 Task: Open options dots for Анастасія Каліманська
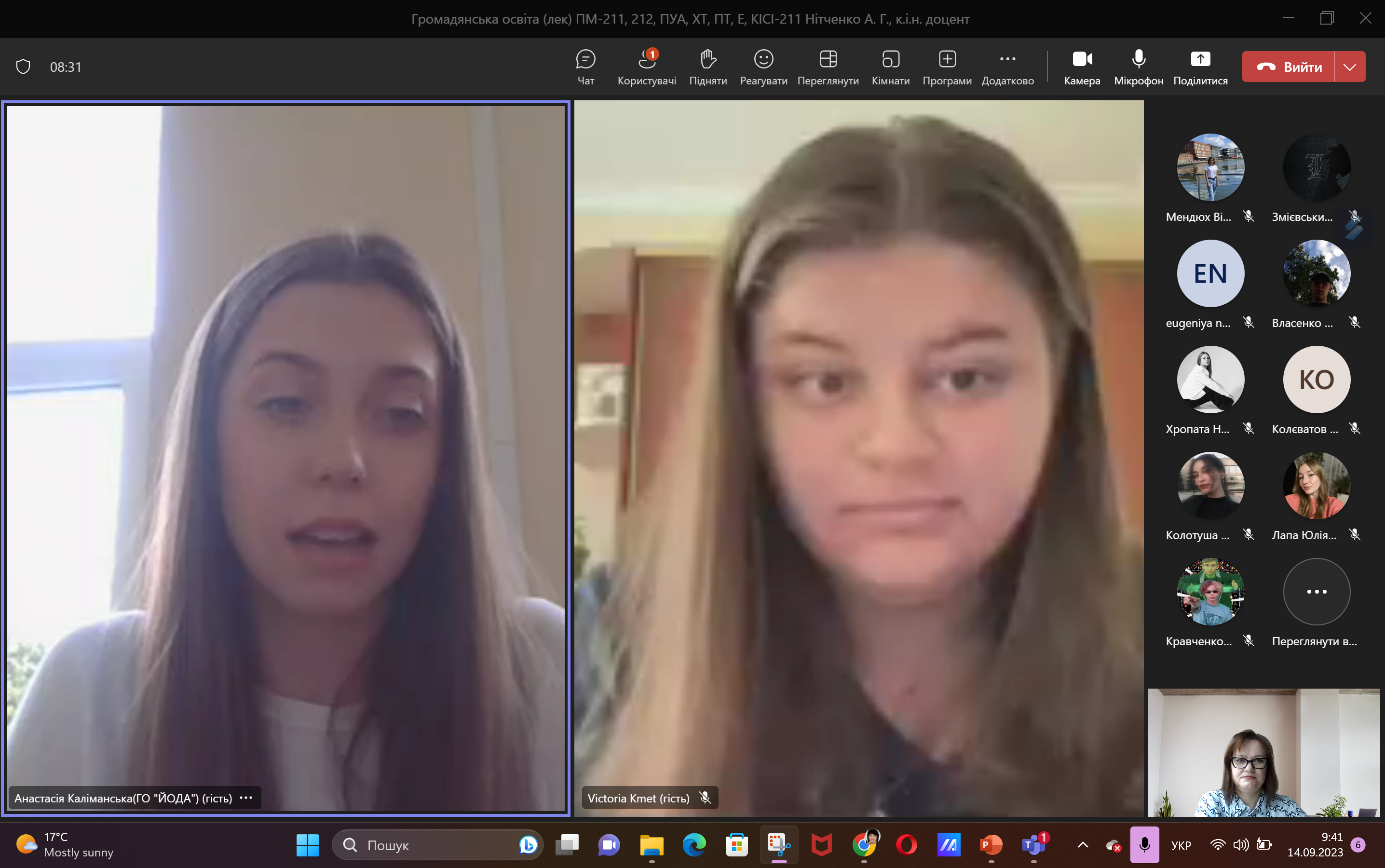[245, 798]
